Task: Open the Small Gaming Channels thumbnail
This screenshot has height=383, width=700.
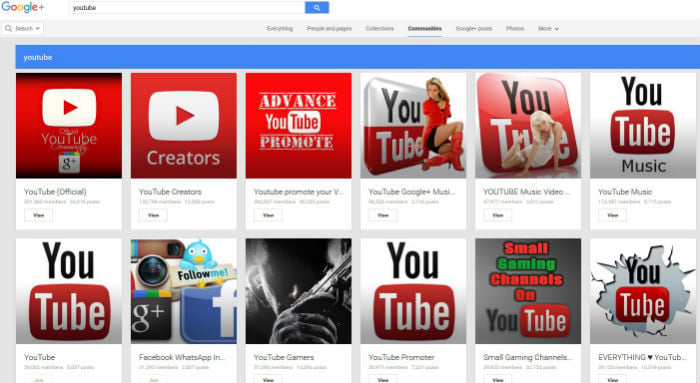Action: [x=528, y=291]
